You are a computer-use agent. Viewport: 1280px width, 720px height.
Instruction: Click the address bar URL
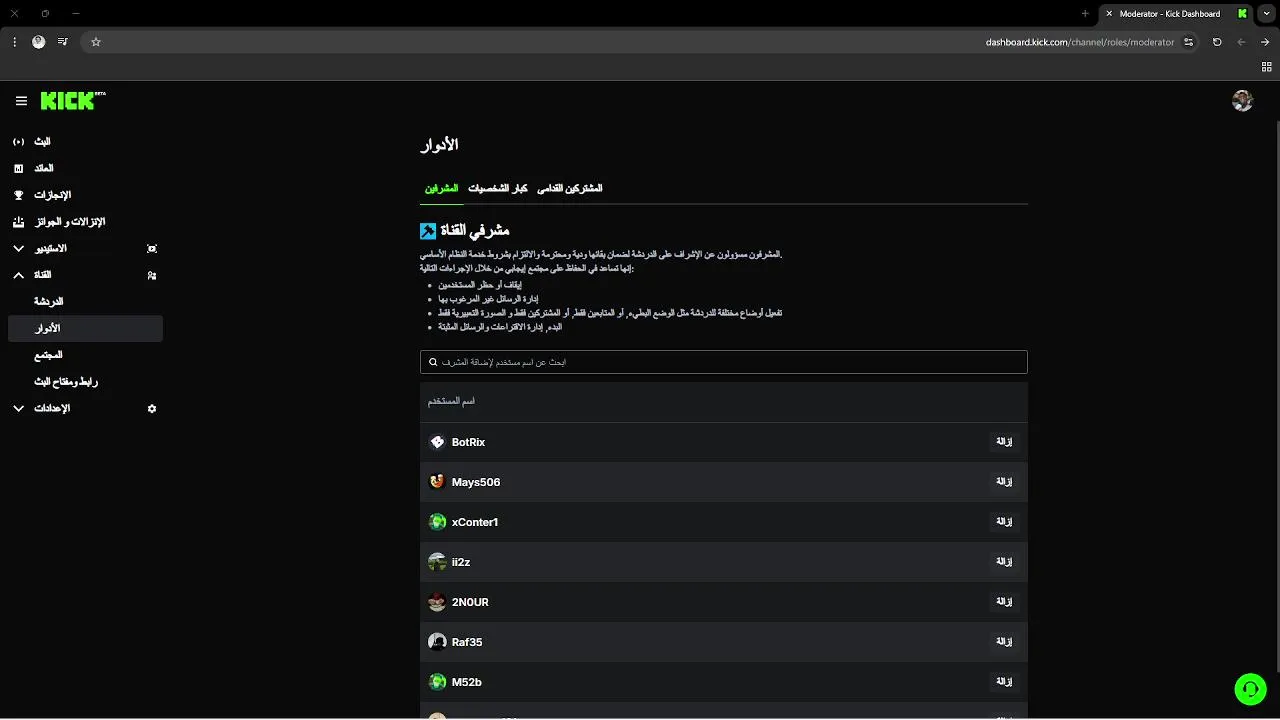[x=1080, y=42]
